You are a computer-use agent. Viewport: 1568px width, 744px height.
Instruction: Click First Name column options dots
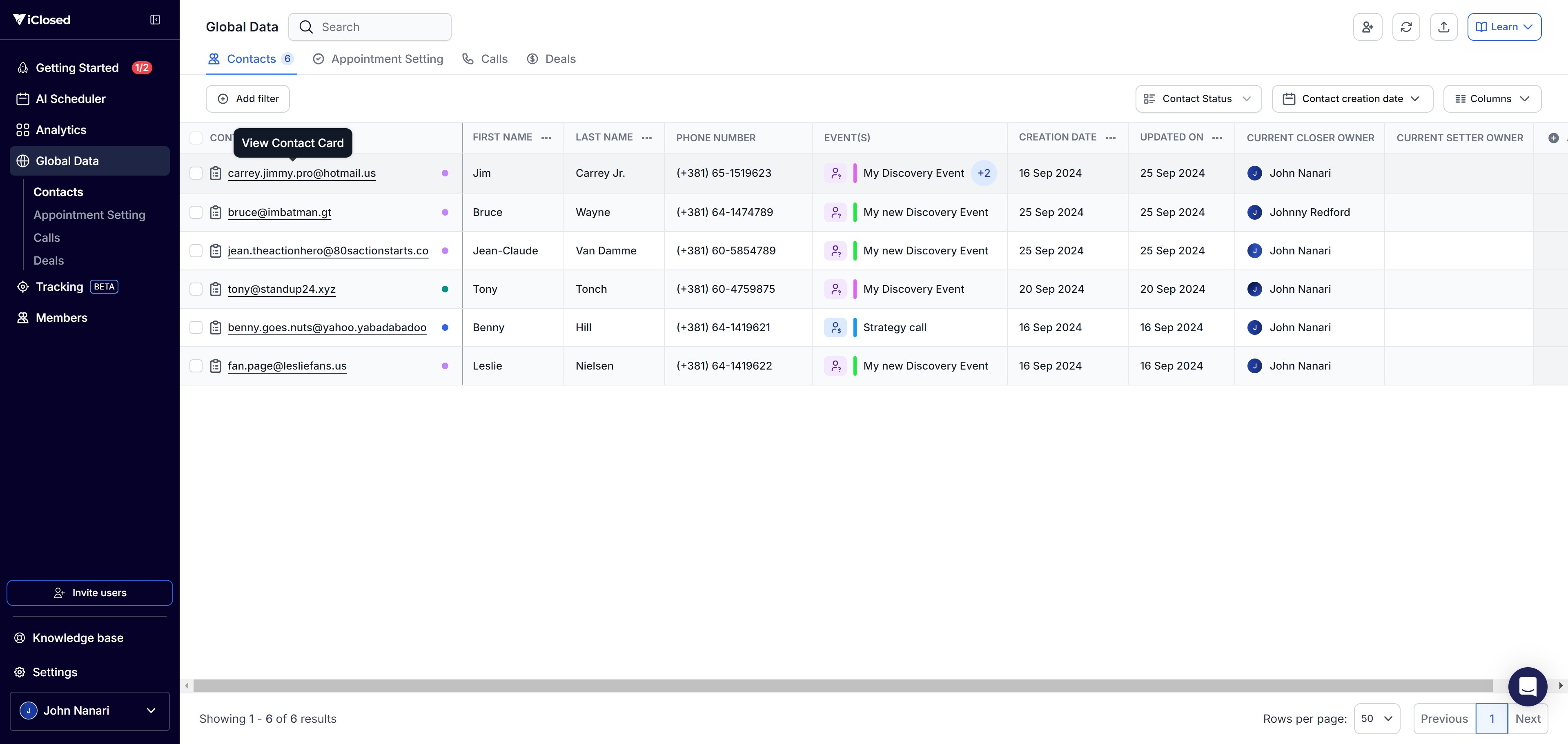[546, 138]
